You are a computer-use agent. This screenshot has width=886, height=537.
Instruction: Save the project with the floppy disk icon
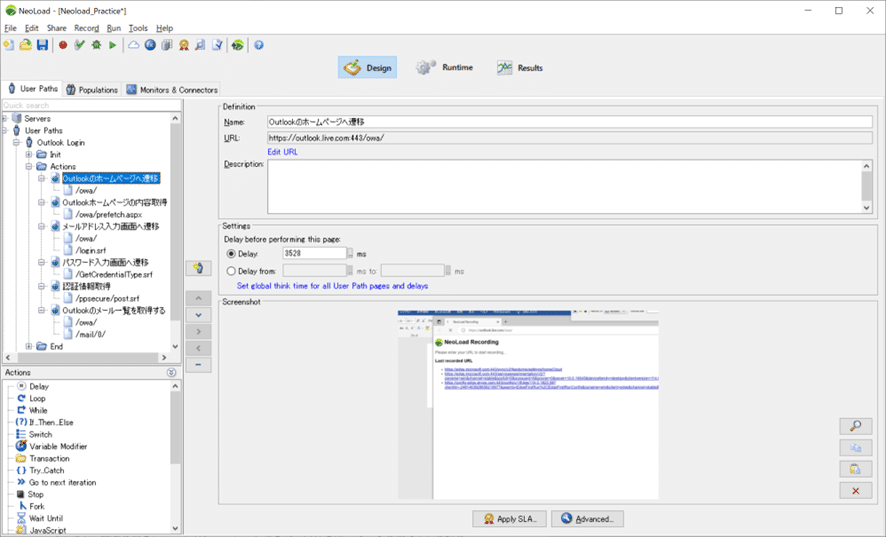click(x=42, y=45)
